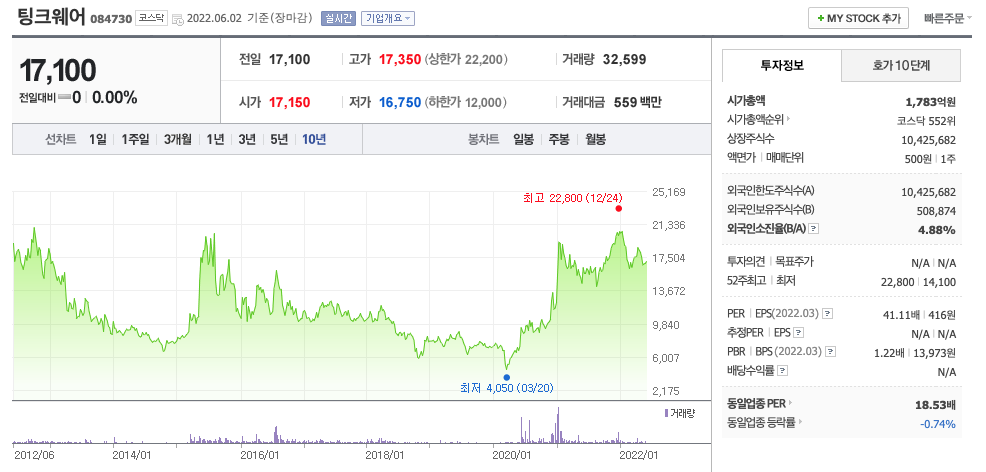The width and height of the screenshot is (986, 472).
Task: Click the 시가총액순위 link
Action: (x=755, y=119)
